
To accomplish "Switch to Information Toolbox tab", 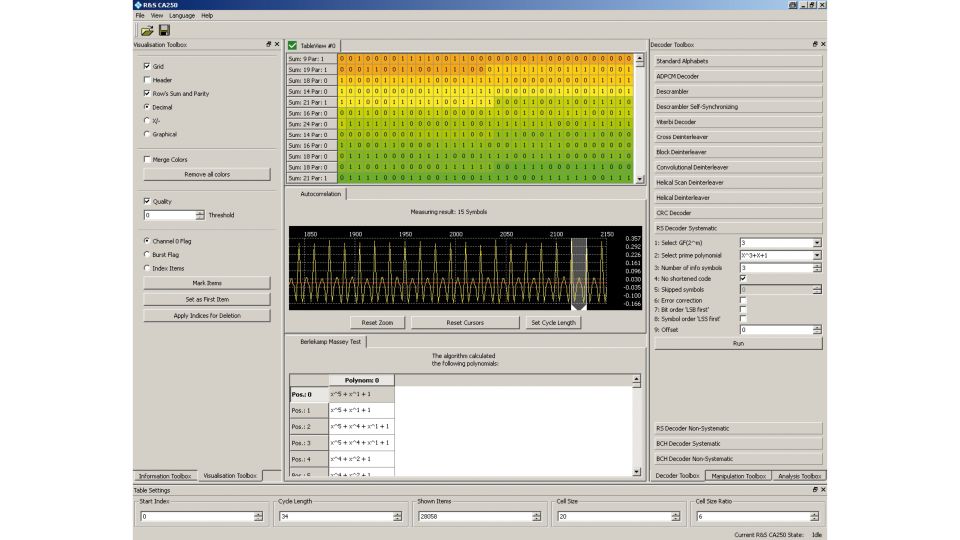I will click(165, 476).
